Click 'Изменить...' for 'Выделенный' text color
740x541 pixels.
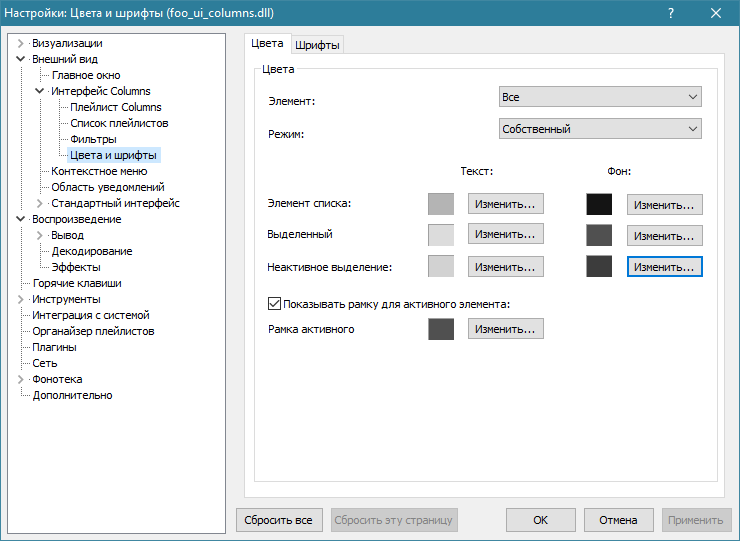coord(506,235)
